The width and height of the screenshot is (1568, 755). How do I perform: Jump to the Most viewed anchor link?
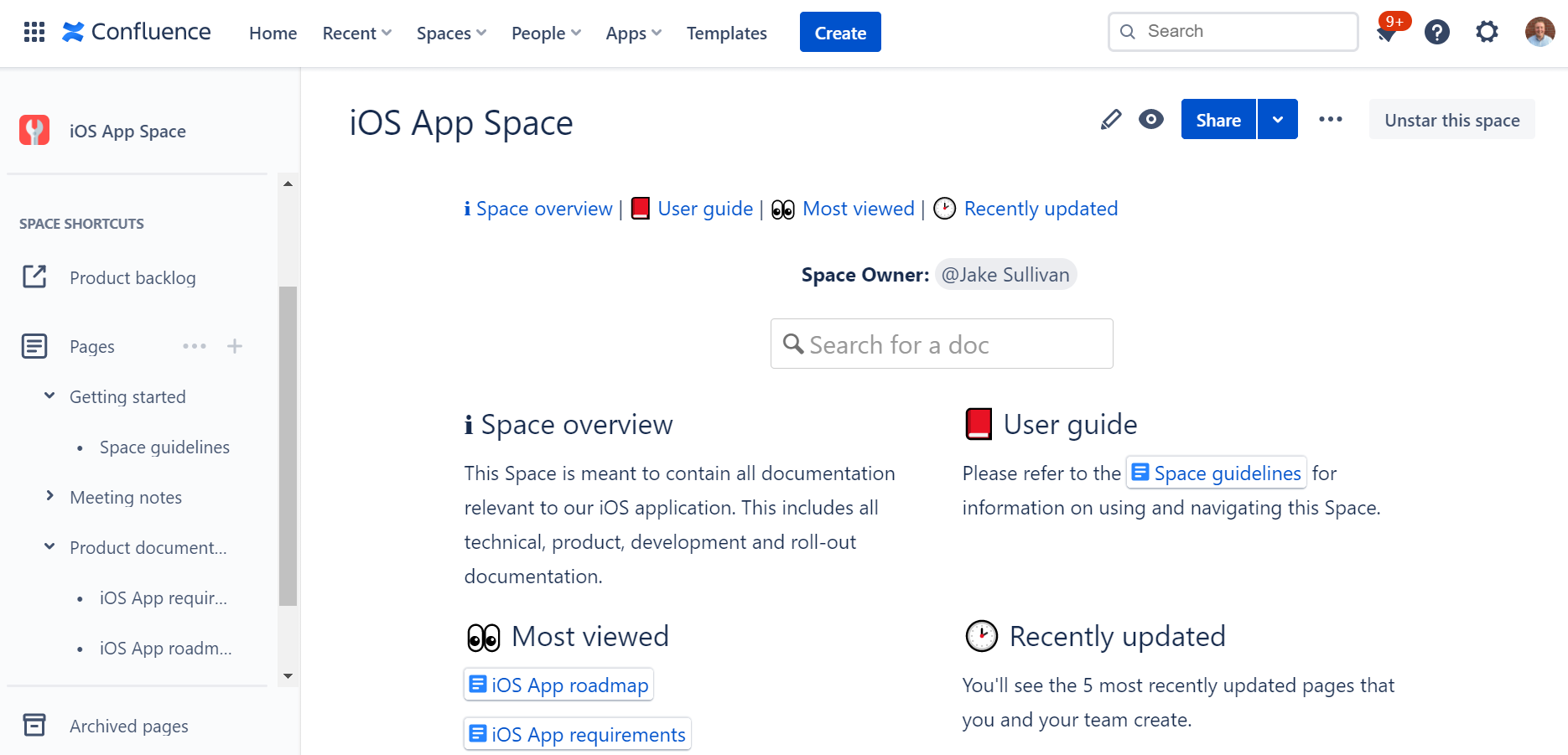point(859,209)
